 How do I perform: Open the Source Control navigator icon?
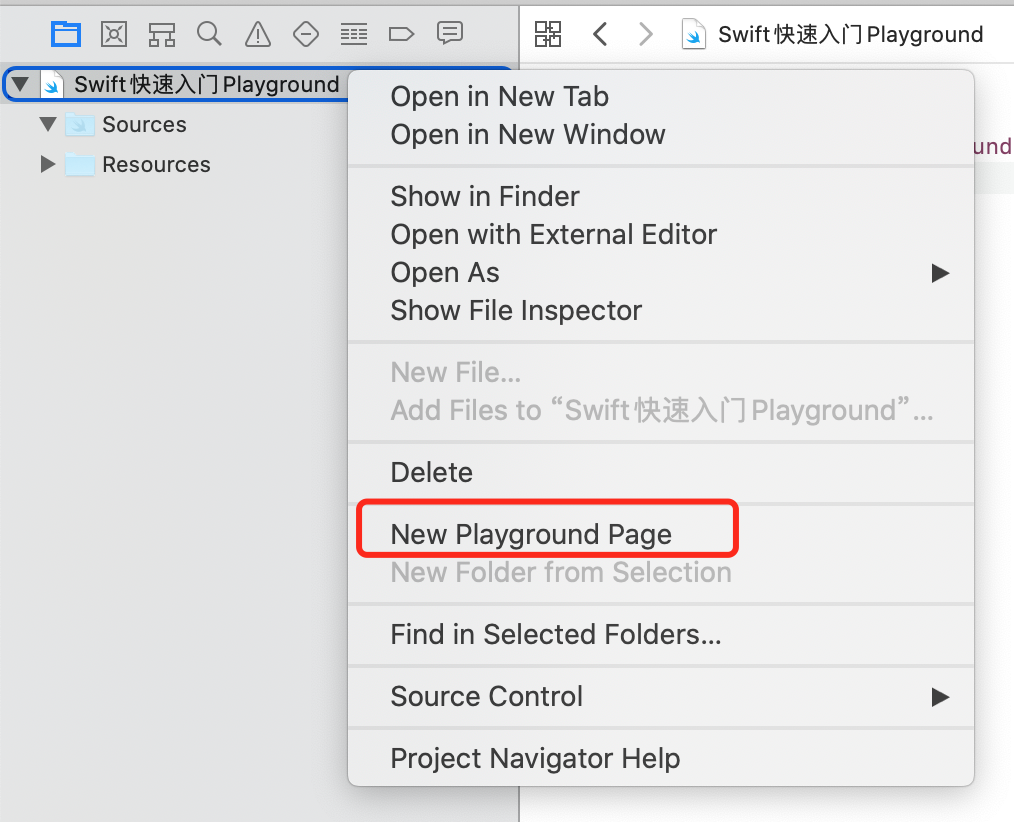(114, 34)
